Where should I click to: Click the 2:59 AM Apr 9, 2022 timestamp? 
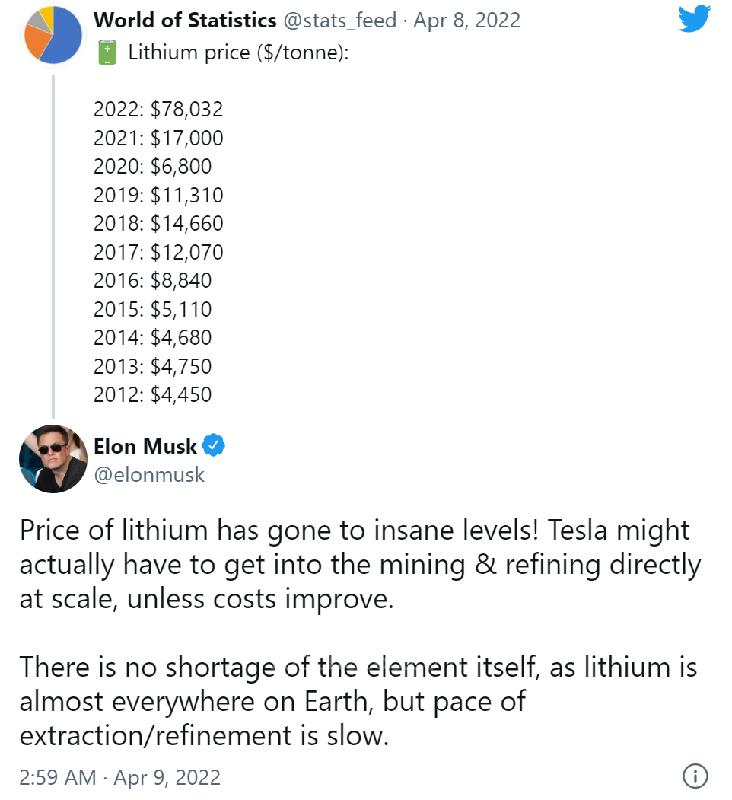(x=120, y=777)
